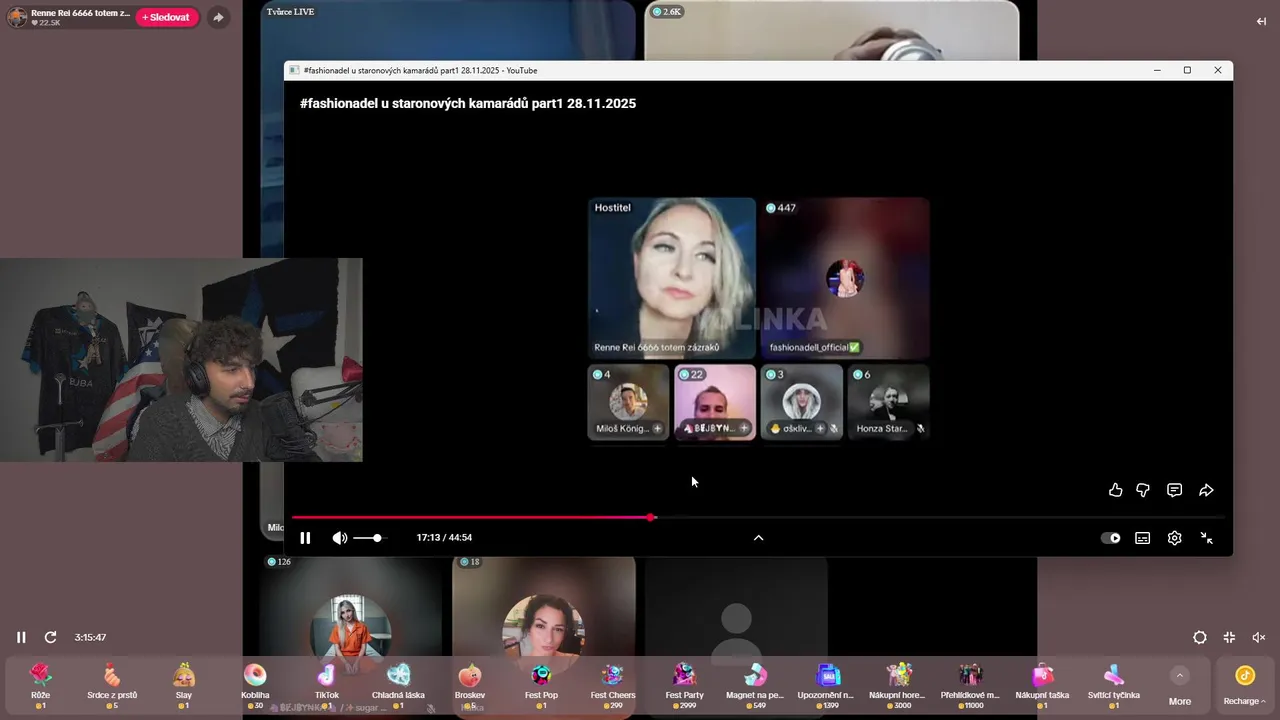Send the Svítící tyčinka gift

(1114, 685)
